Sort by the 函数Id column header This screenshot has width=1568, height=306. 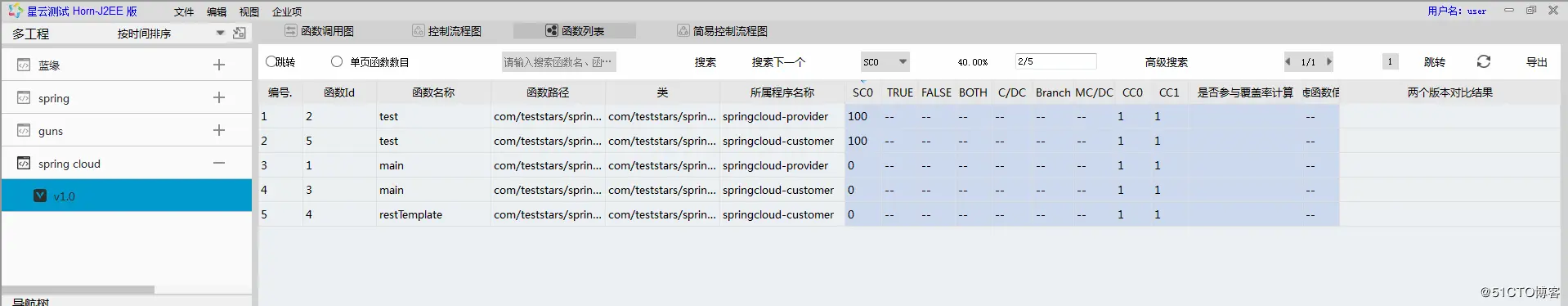(339, 92)
